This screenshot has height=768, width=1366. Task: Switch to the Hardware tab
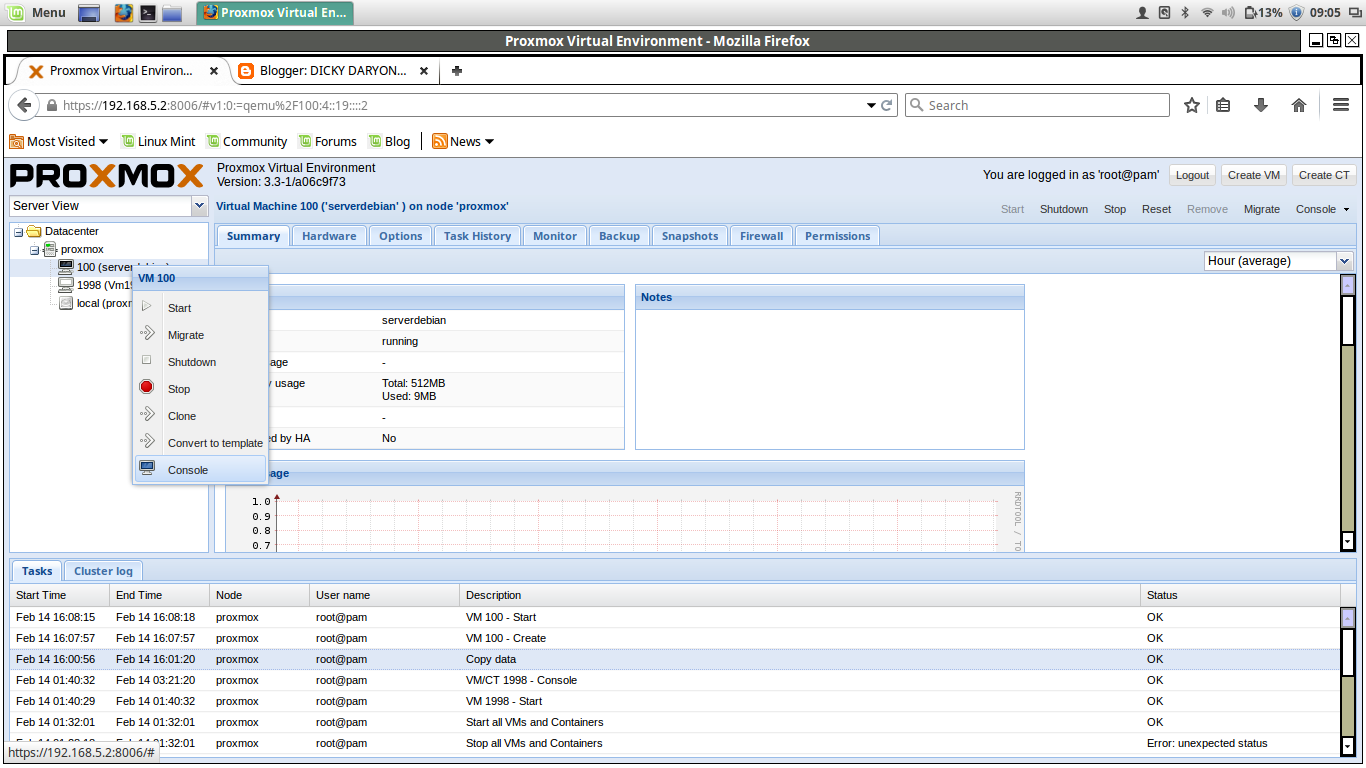click(x=329, y=236)
